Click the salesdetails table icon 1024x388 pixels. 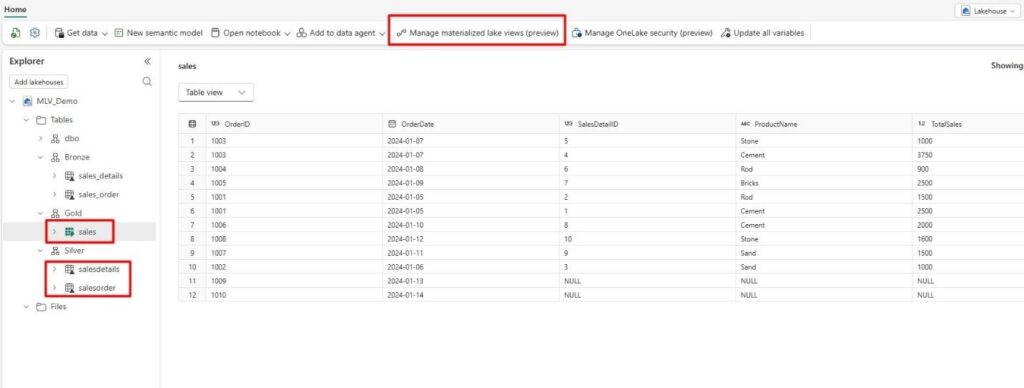(69, 269)
